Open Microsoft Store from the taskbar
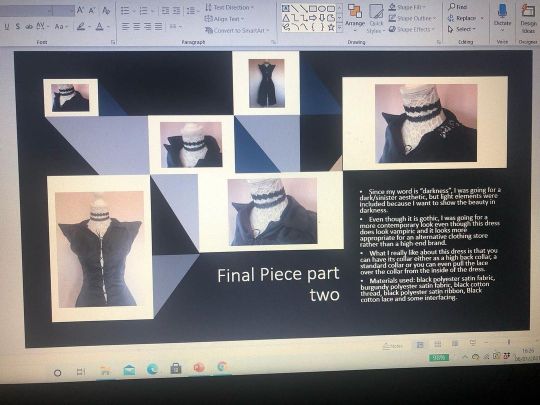Viewport: 540px width, 405px height. (x=176, y=368)
